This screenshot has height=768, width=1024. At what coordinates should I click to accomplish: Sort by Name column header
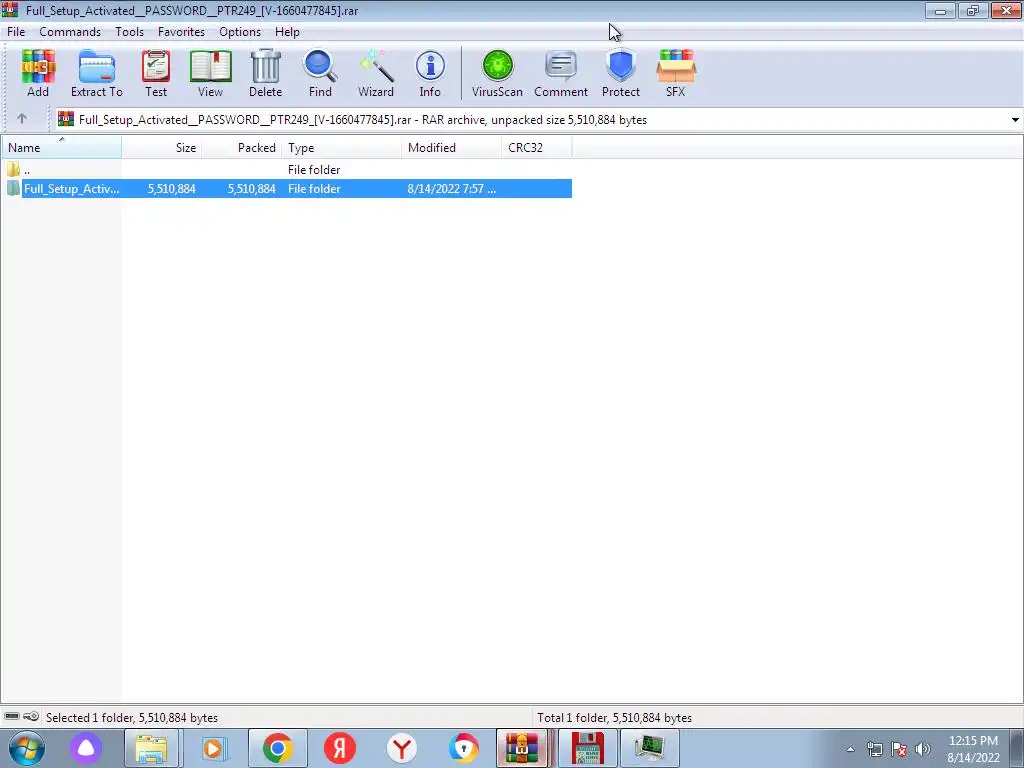[61, 148]
